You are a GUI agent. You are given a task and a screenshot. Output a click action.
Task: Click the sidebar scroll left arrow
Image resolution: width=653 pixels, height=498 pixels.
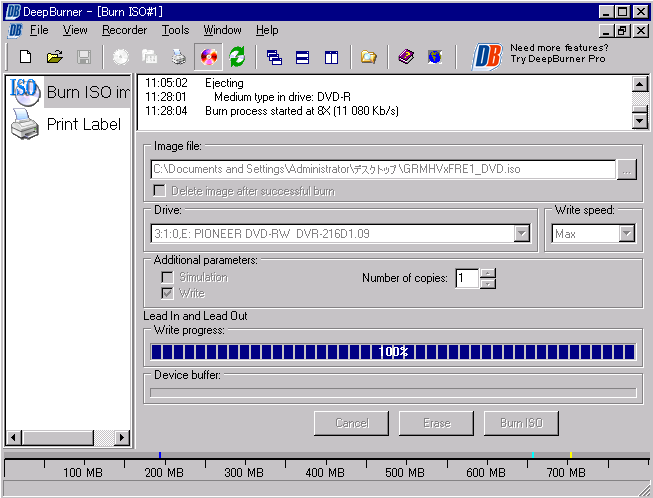coord(14,438)
